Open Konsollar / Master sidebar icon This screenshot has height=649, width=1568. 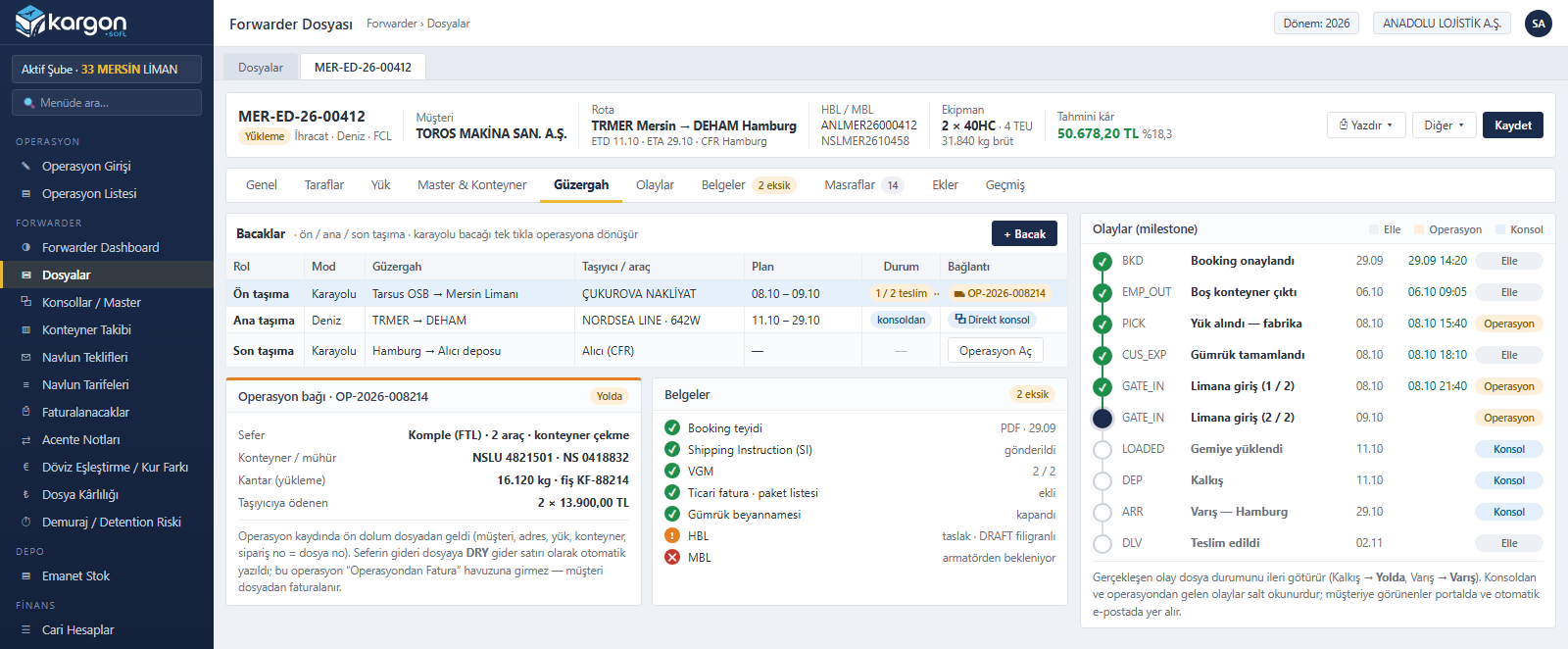click(26, 303)
